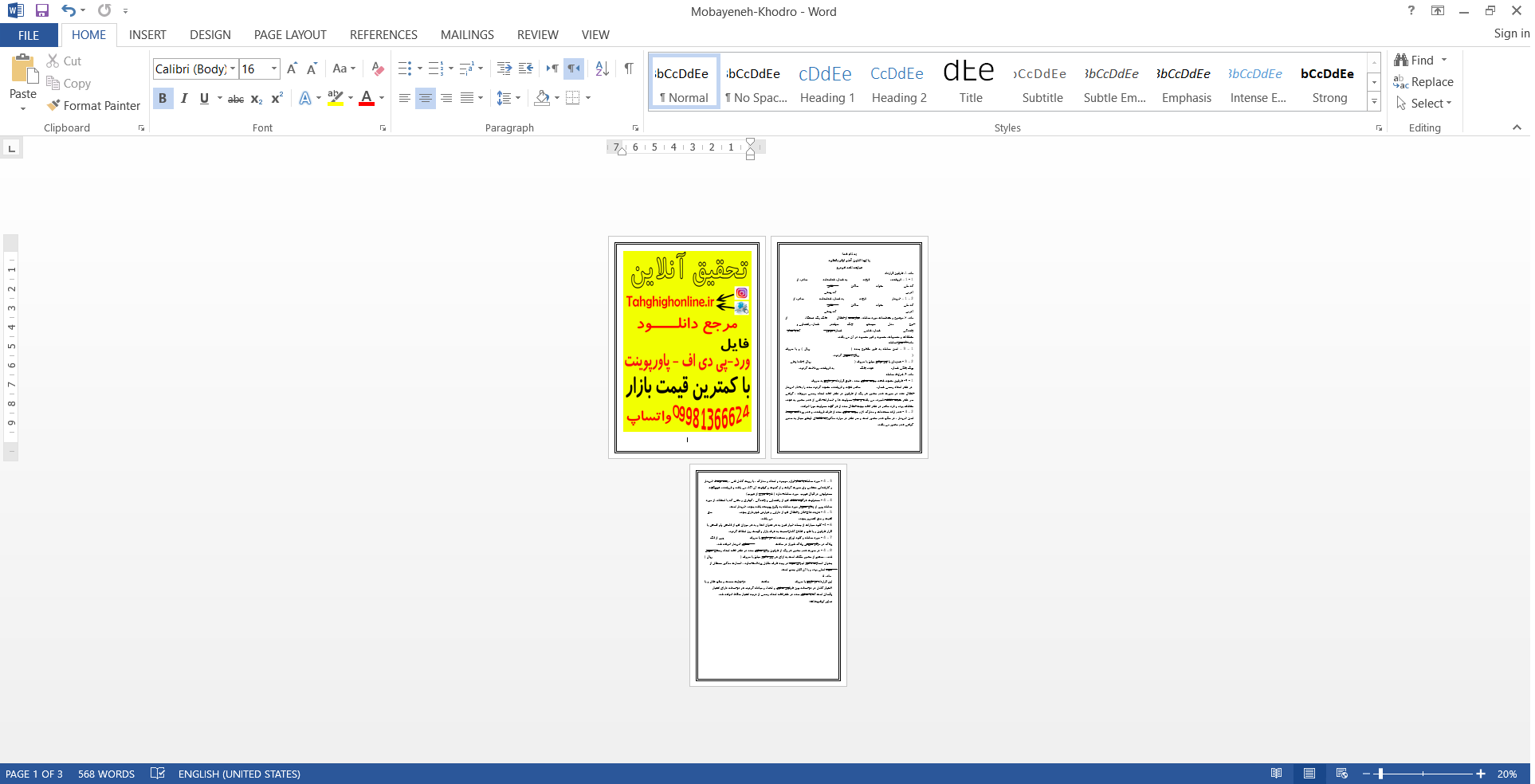This screenshot has width=1535, height=784.
Task: Clear all formatting from text
Action: pos(378,69)
